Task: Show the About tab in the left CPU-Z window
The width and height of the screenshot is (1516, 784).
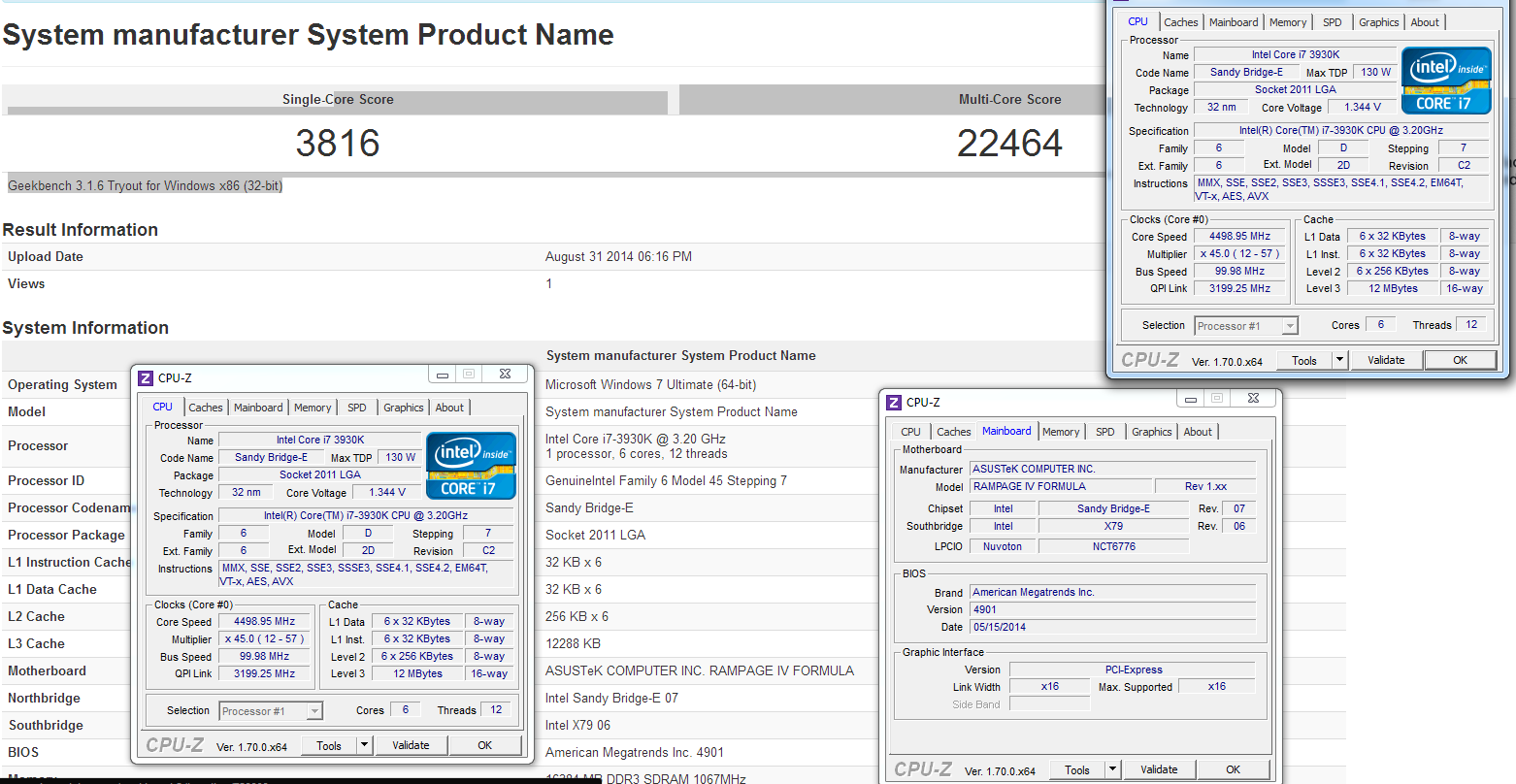Action: (449, 408)
